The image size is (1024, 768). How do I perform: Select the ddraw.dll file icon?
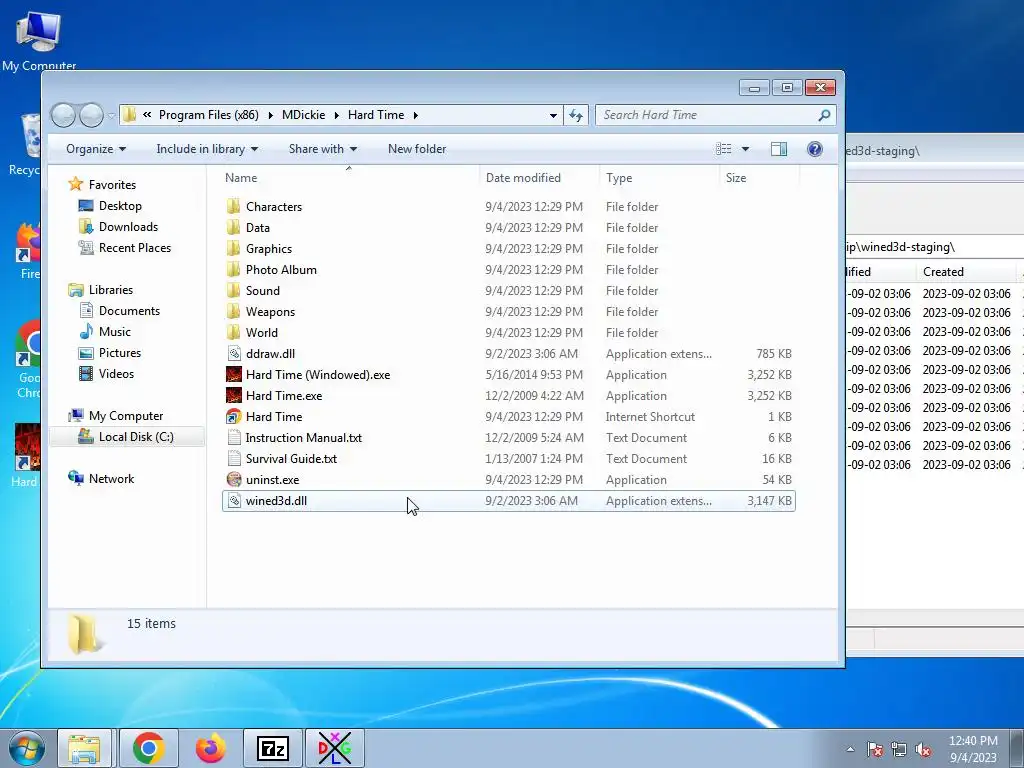click(234, 354)
